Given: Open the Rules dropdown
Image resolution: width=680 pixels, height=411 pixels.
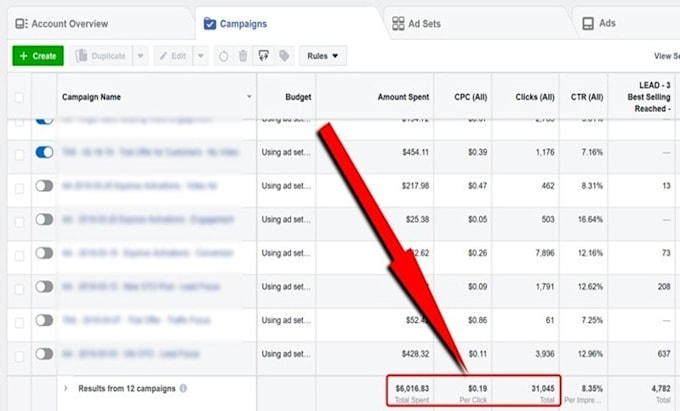Looking at the screenshot, I should (323, 56).
